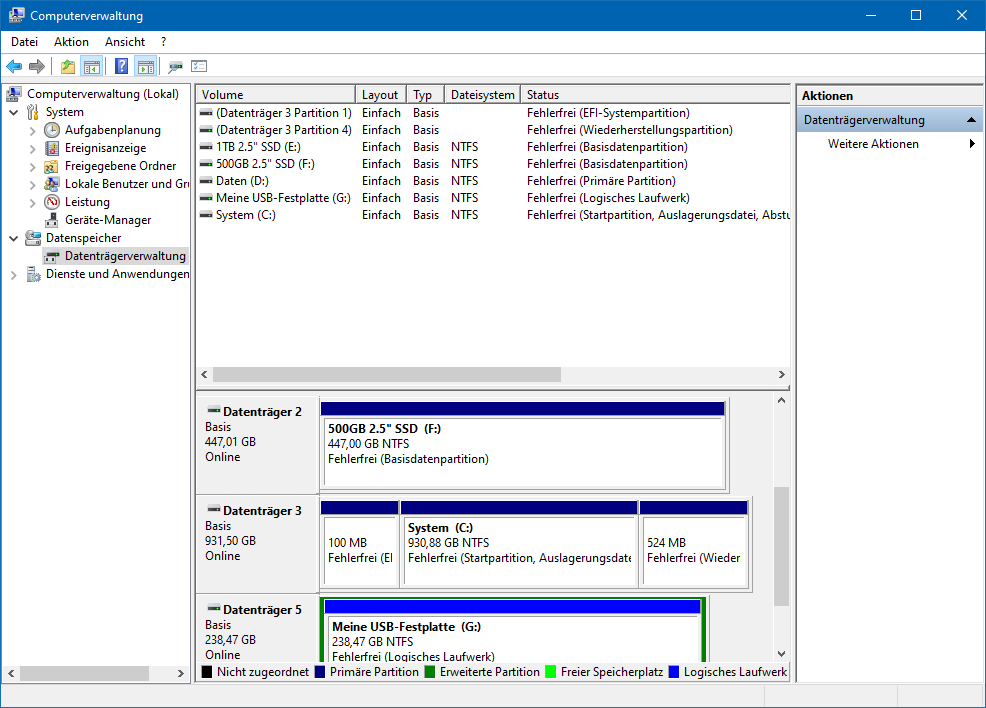Click the Ereignisanzeige icon in tree
The image size is (986, 708).
pyautogui.click(x=52, y=148)
